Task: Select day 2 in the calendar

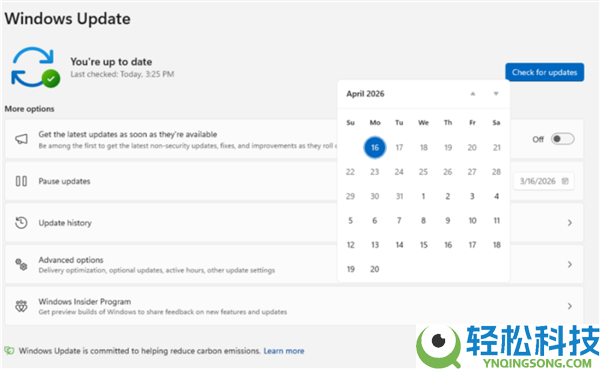Action: (448, 196)
